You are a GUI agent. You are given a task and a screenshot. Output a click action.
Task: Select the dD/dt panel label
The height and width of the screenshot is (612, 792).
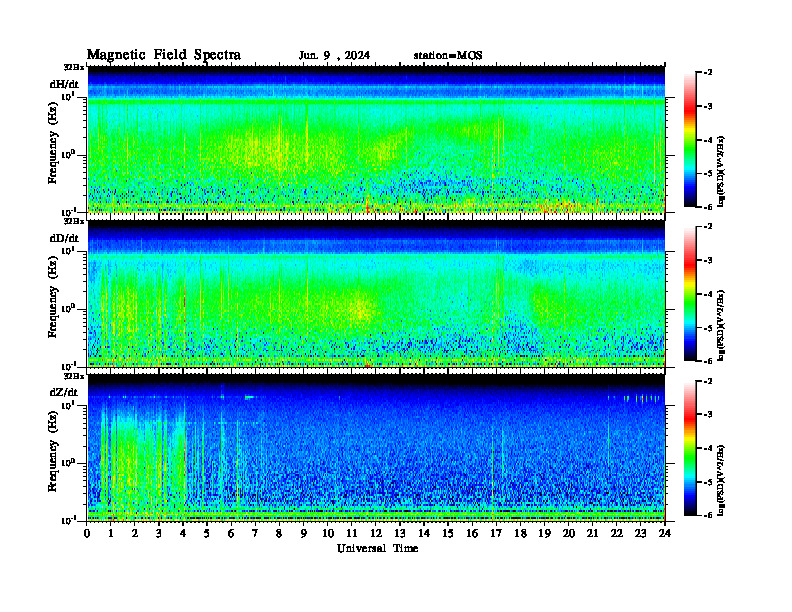tap(64, 238)
